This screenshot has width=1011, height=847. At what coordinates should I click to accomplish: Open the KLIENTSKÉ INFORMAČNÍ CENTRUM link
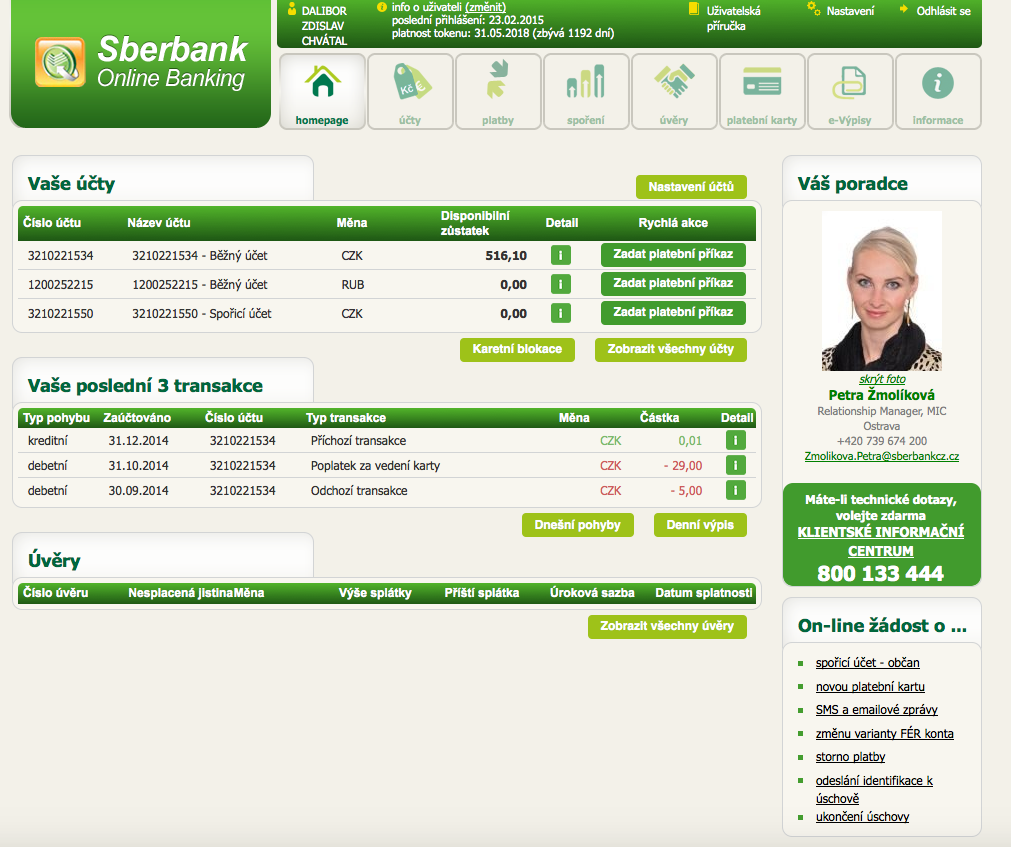click(x=881, y=541)
